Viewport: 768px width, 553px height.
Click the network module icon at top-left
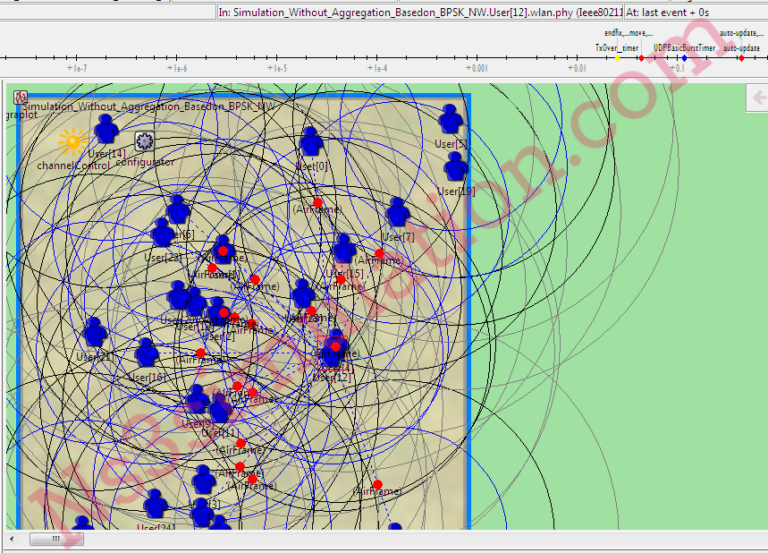coord(20,97)
